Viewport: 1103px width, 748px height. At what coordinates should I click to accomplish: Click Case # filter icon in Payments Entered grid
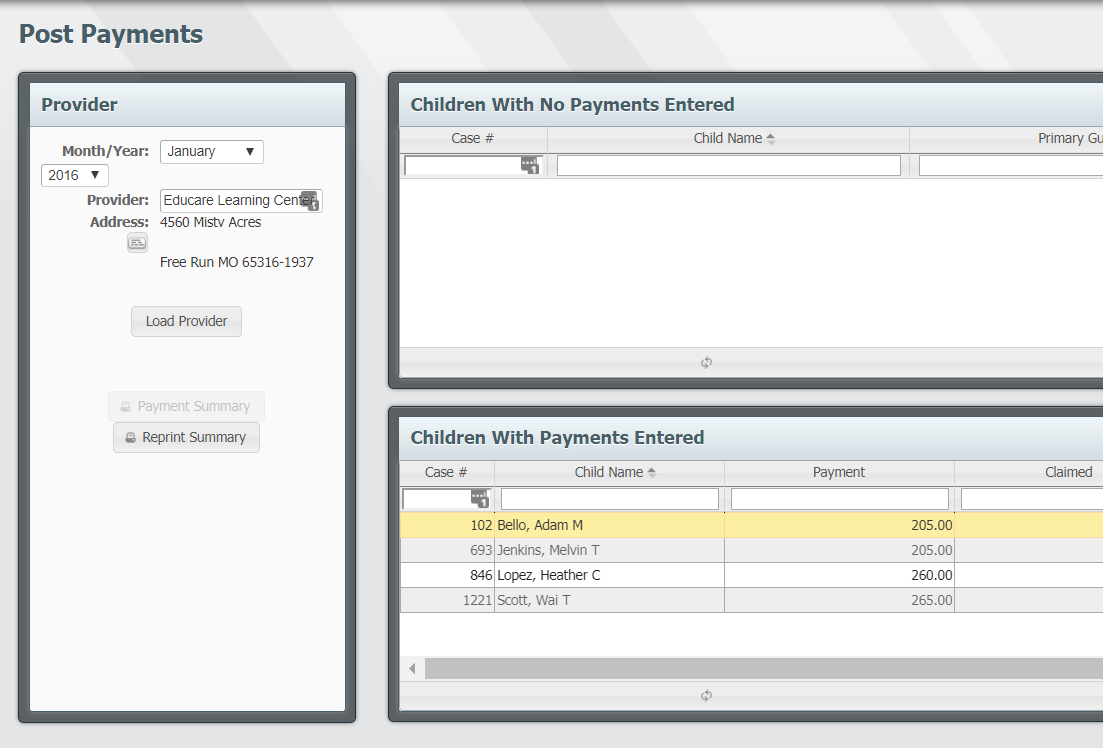click(480, 499)
